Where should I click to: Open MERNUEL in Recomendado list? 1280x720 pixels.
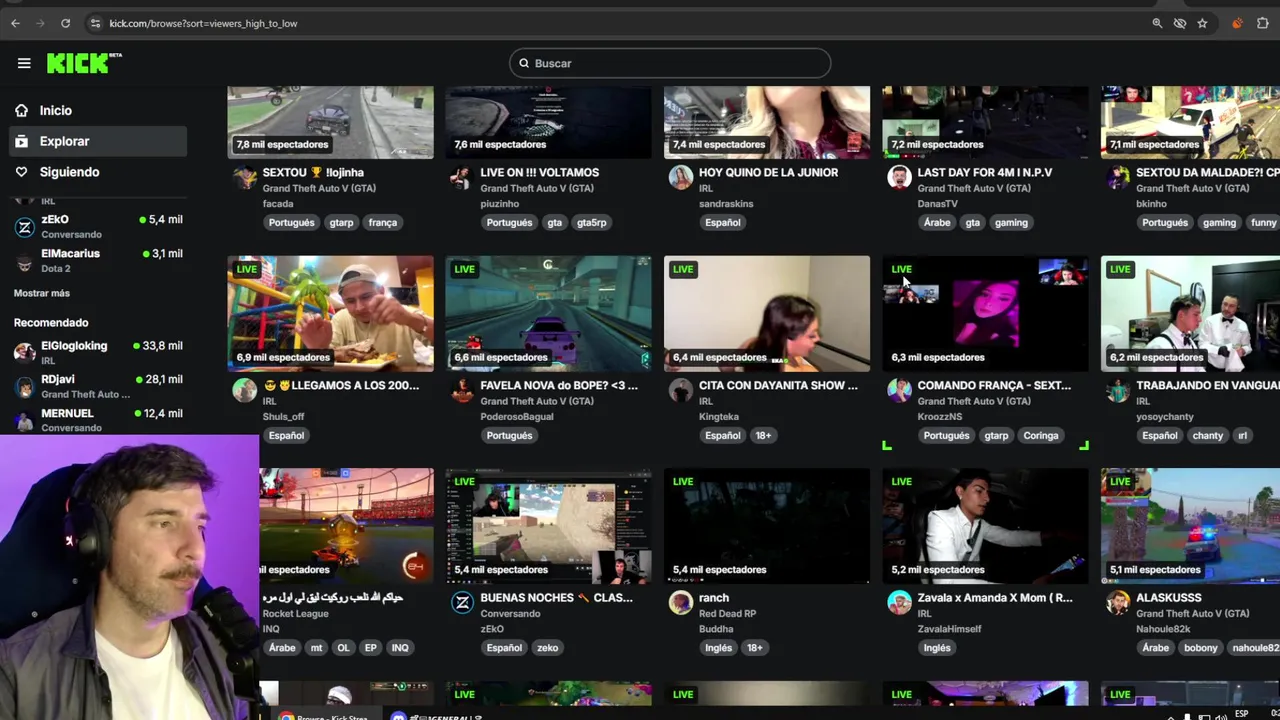click(98, 420)
